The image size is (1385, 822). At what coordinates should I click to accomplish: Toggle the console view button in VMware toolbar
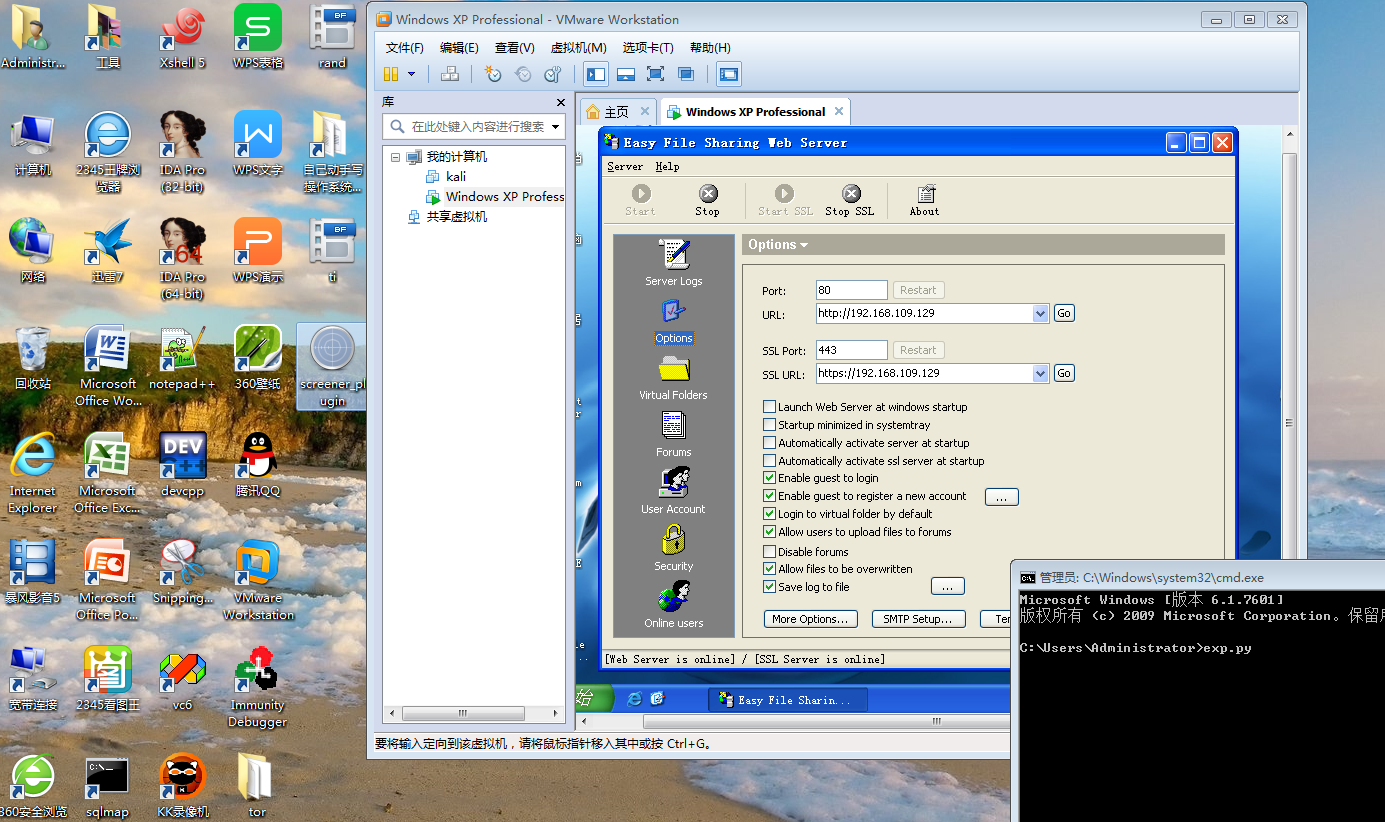pyautogui.click(x=729, y=74)
